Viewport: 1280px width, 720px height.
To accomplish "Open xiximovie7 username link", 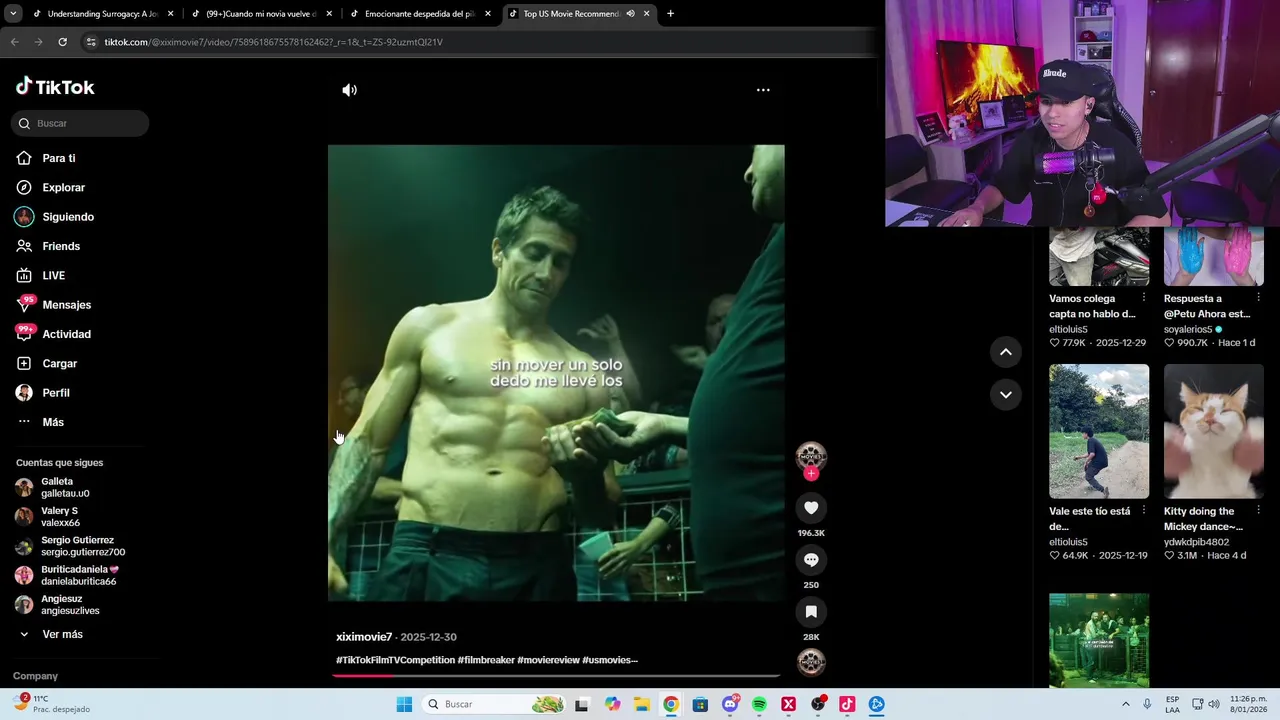I will 364,637.
